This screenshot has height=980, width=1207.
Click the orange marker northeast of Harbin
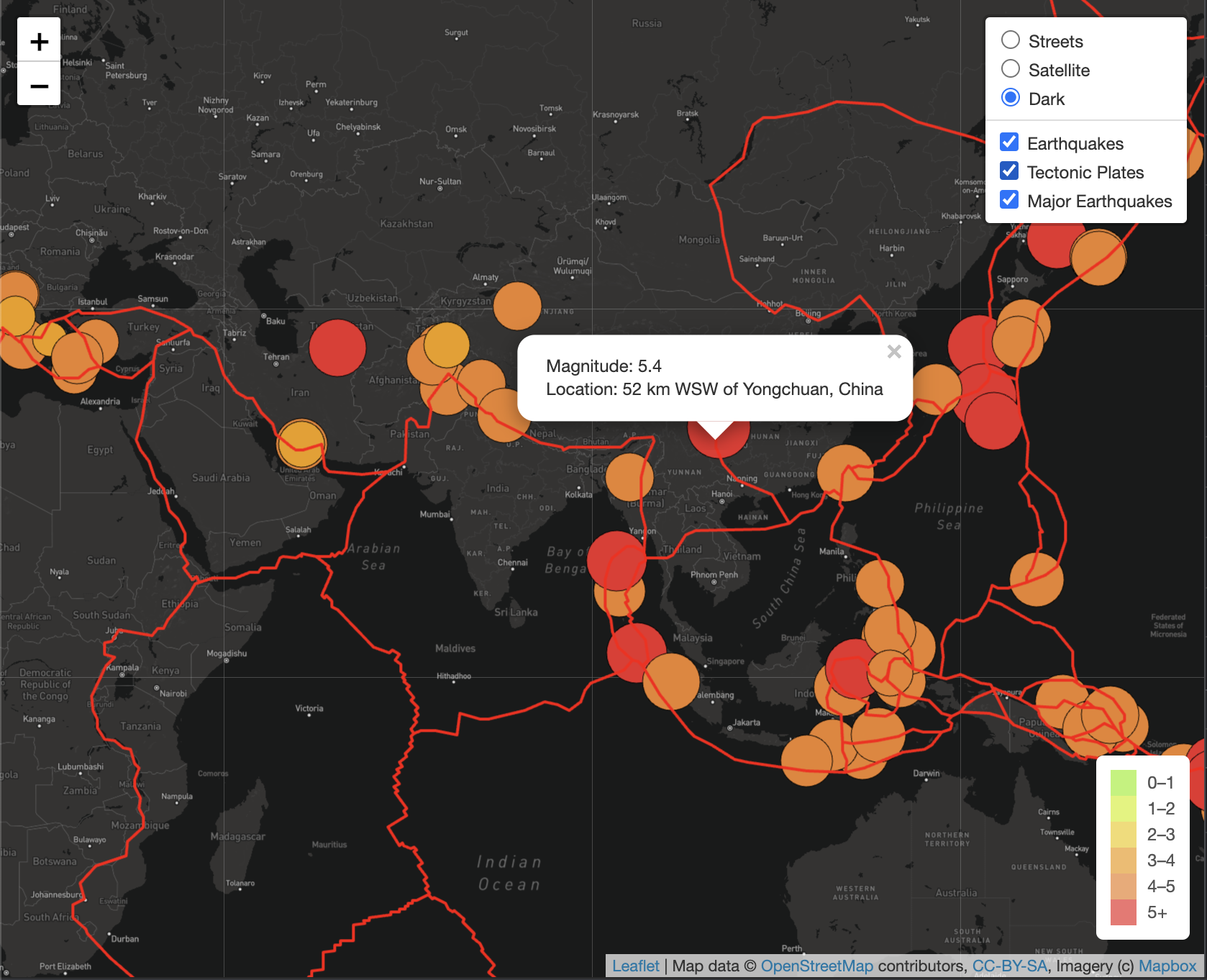(x=1098, y=257)
